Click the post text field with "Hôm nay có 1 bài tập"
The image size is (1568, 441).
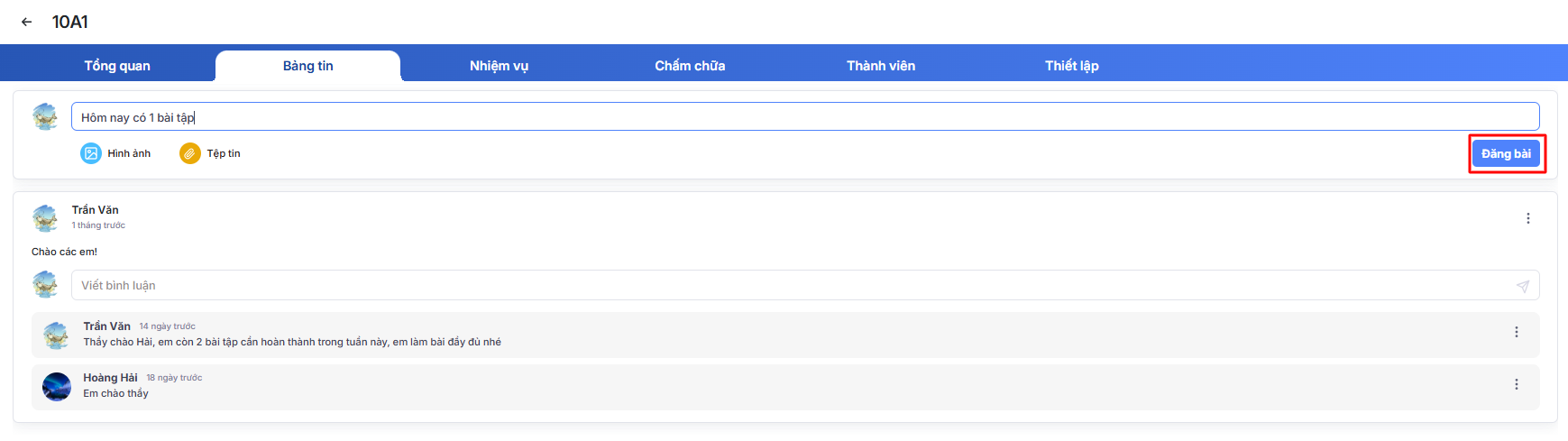click(804, 117)
